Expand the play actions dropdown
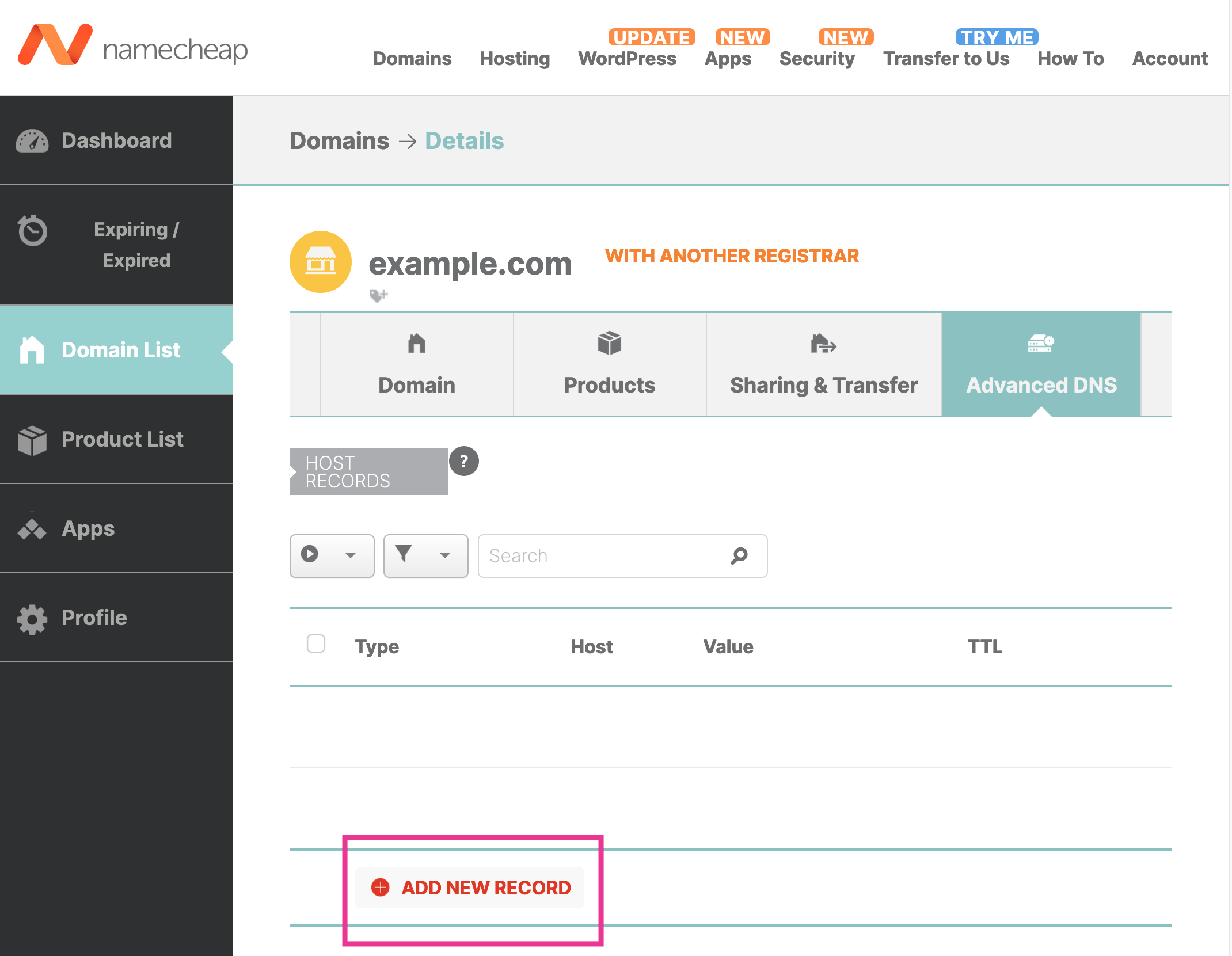 [x=332, y=555]
